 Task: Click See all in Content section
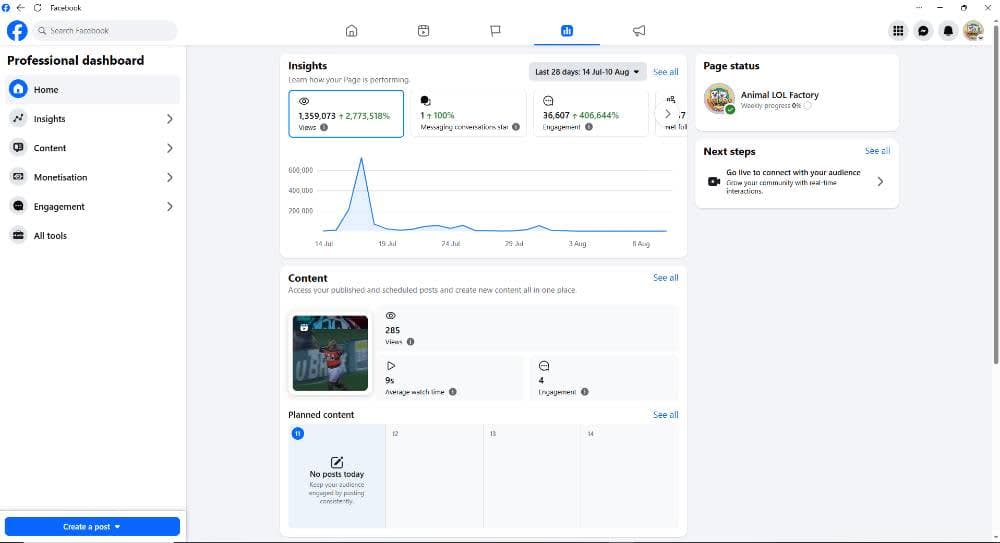(x=665, y=278)
